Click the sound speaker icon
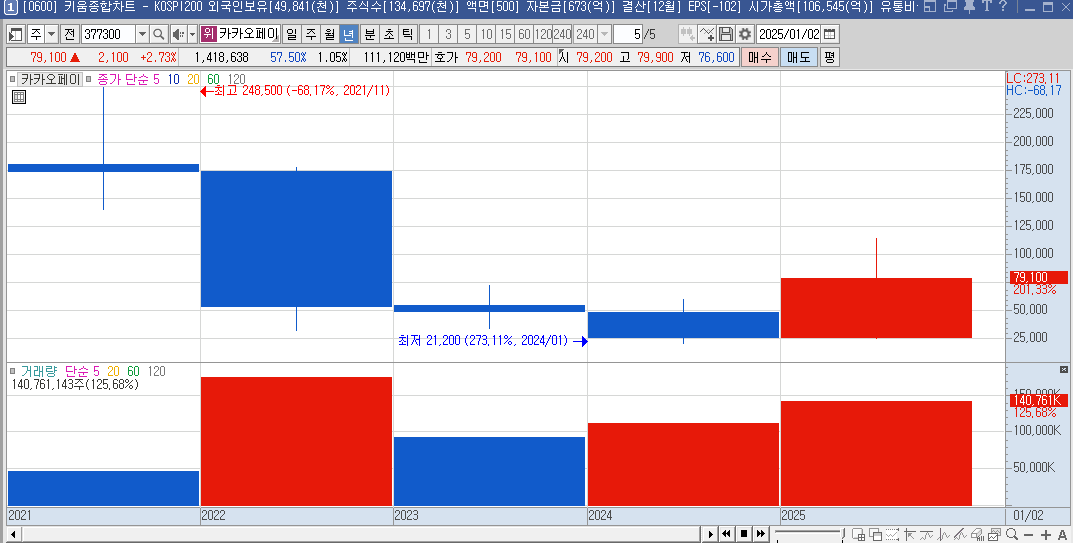 (178, 34)
